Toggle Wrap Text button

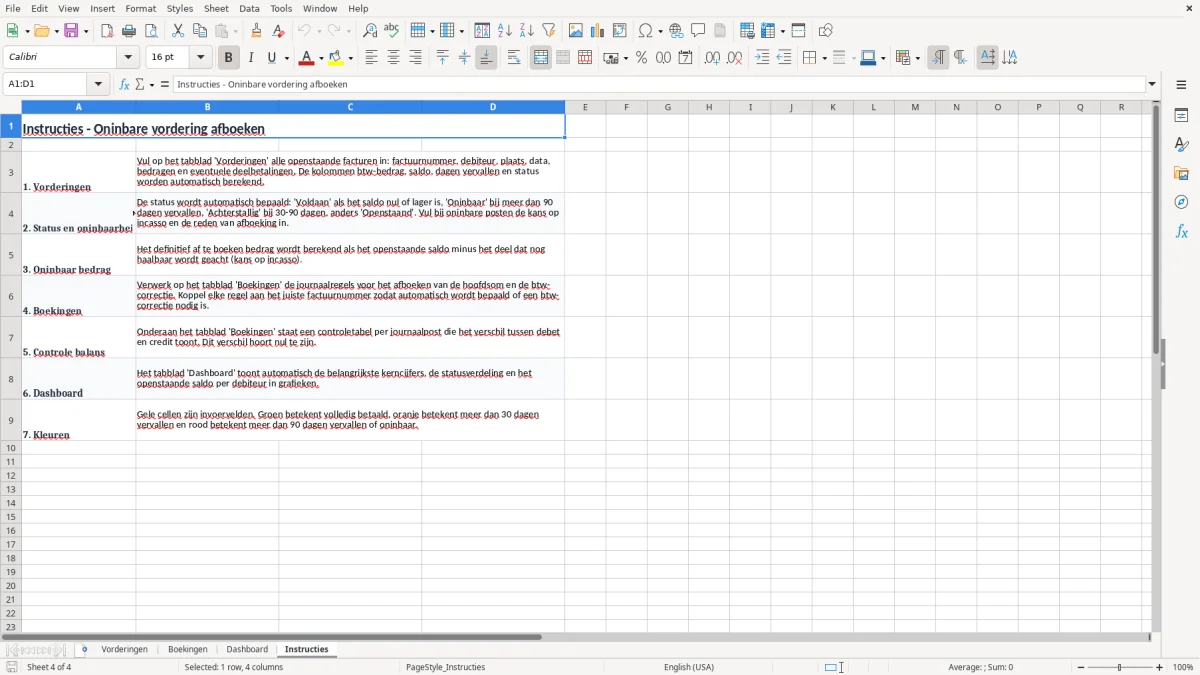[x=514, y=58]
